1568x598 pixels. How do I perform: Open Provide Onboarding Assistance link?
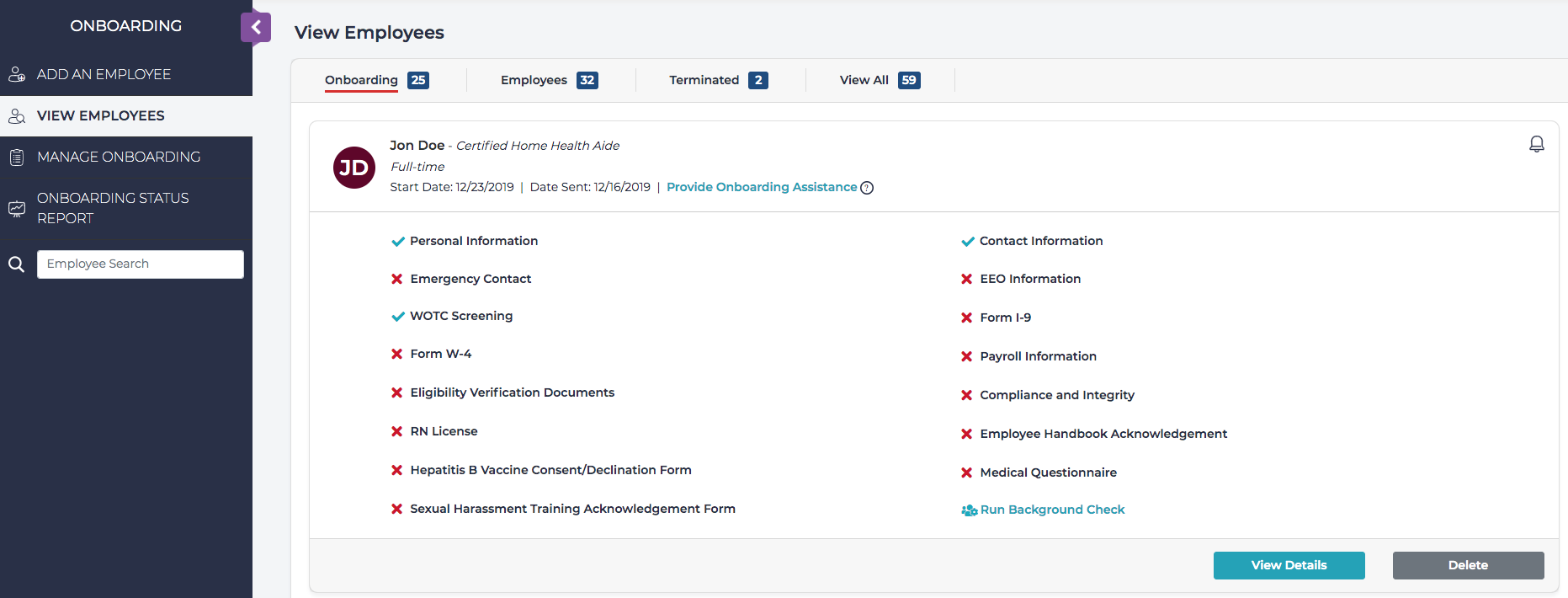761,187
